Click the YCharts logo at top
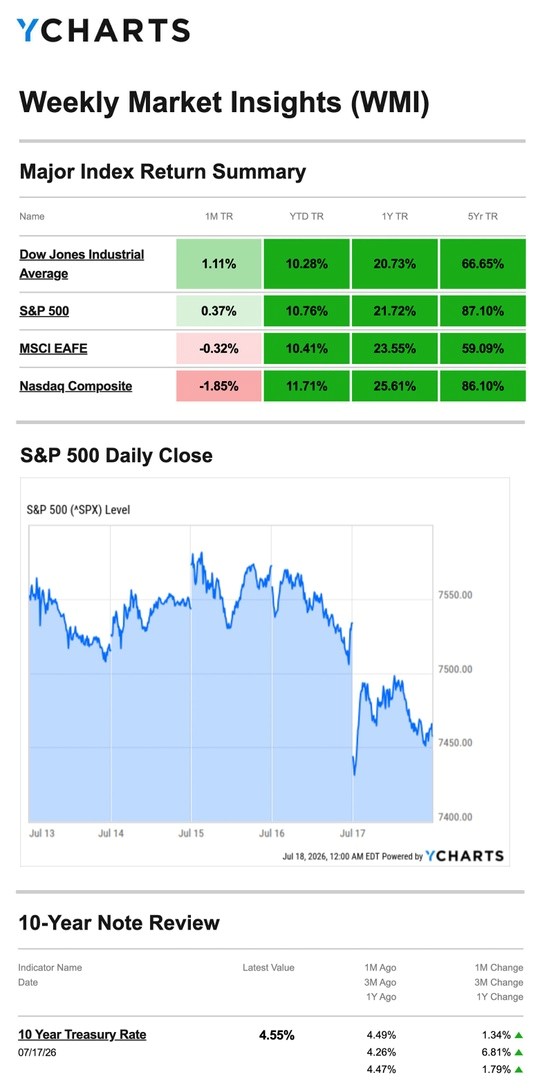 click(x=103, y=31)
